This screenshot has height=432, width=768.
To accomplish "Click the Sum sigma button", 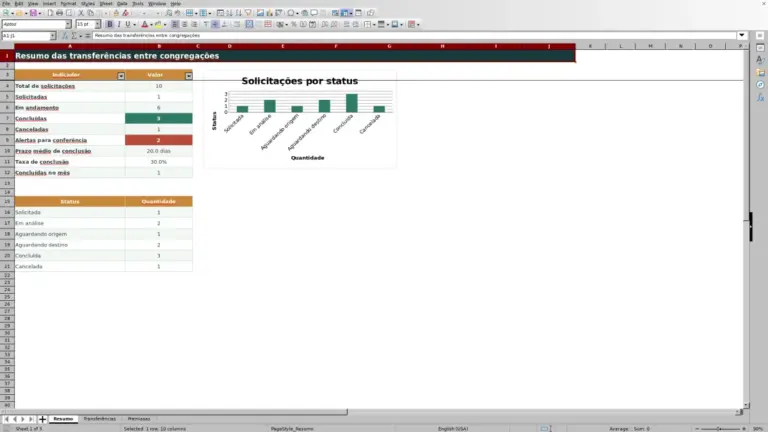I will 74,36.
